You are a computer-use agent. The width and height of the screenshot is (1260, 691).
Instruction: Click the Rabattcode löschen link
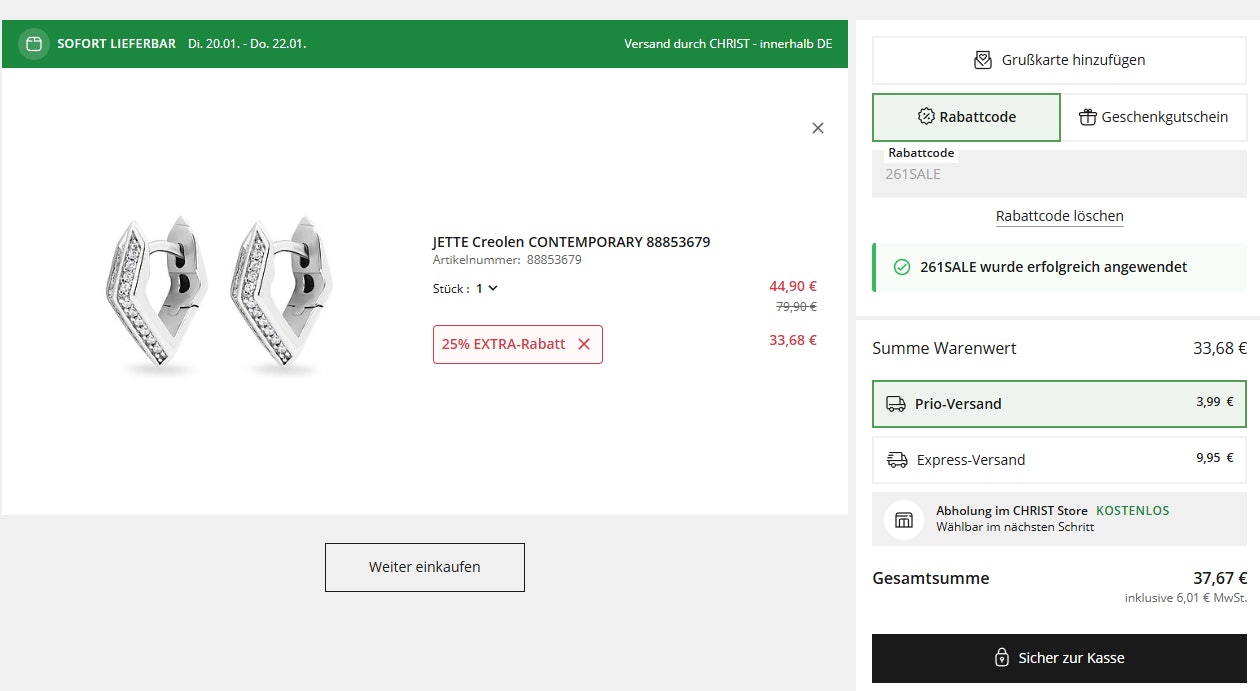tap(1059, 216)
